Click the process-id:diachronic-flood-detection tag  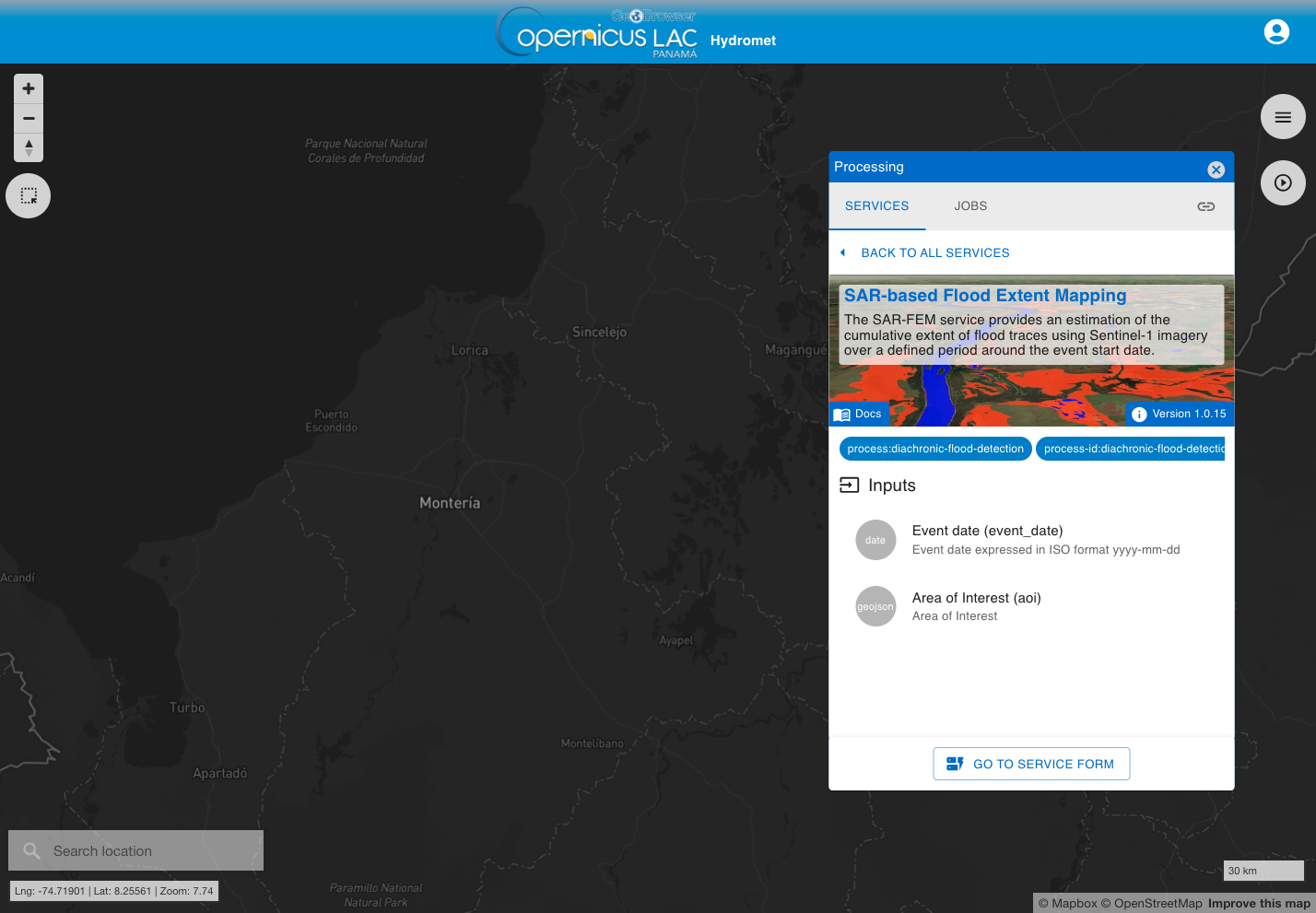tap(1131, 449)
